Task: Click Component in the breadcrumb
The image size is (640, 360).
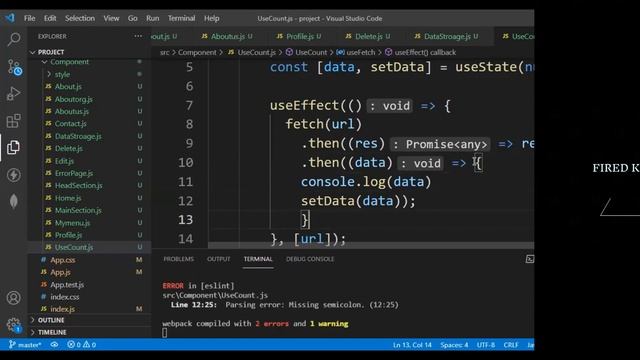Action: [197, 52]
